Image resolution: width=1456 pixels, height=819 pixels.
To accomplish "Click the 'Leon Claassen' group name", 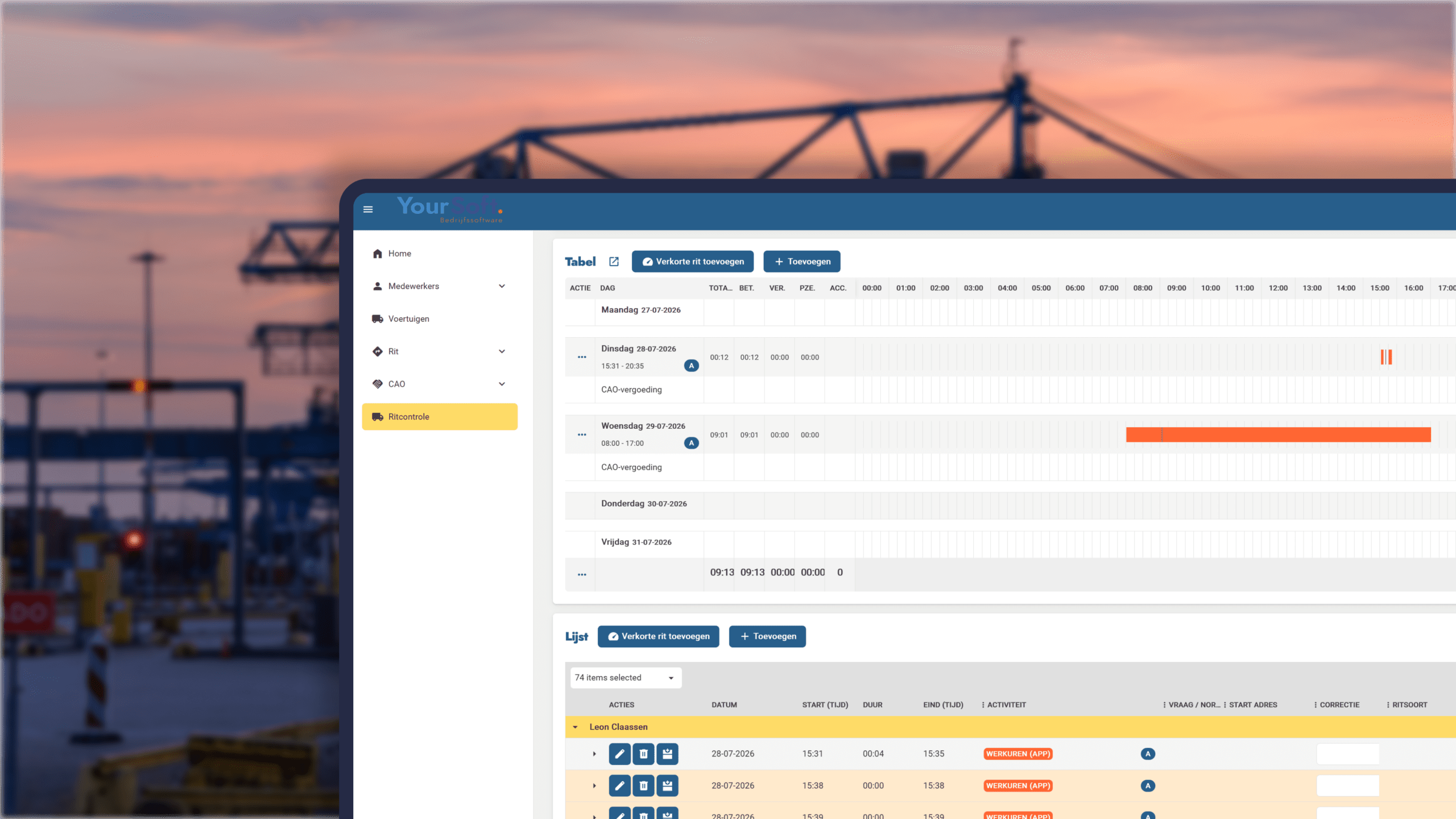I will click(x=618, y=727).
